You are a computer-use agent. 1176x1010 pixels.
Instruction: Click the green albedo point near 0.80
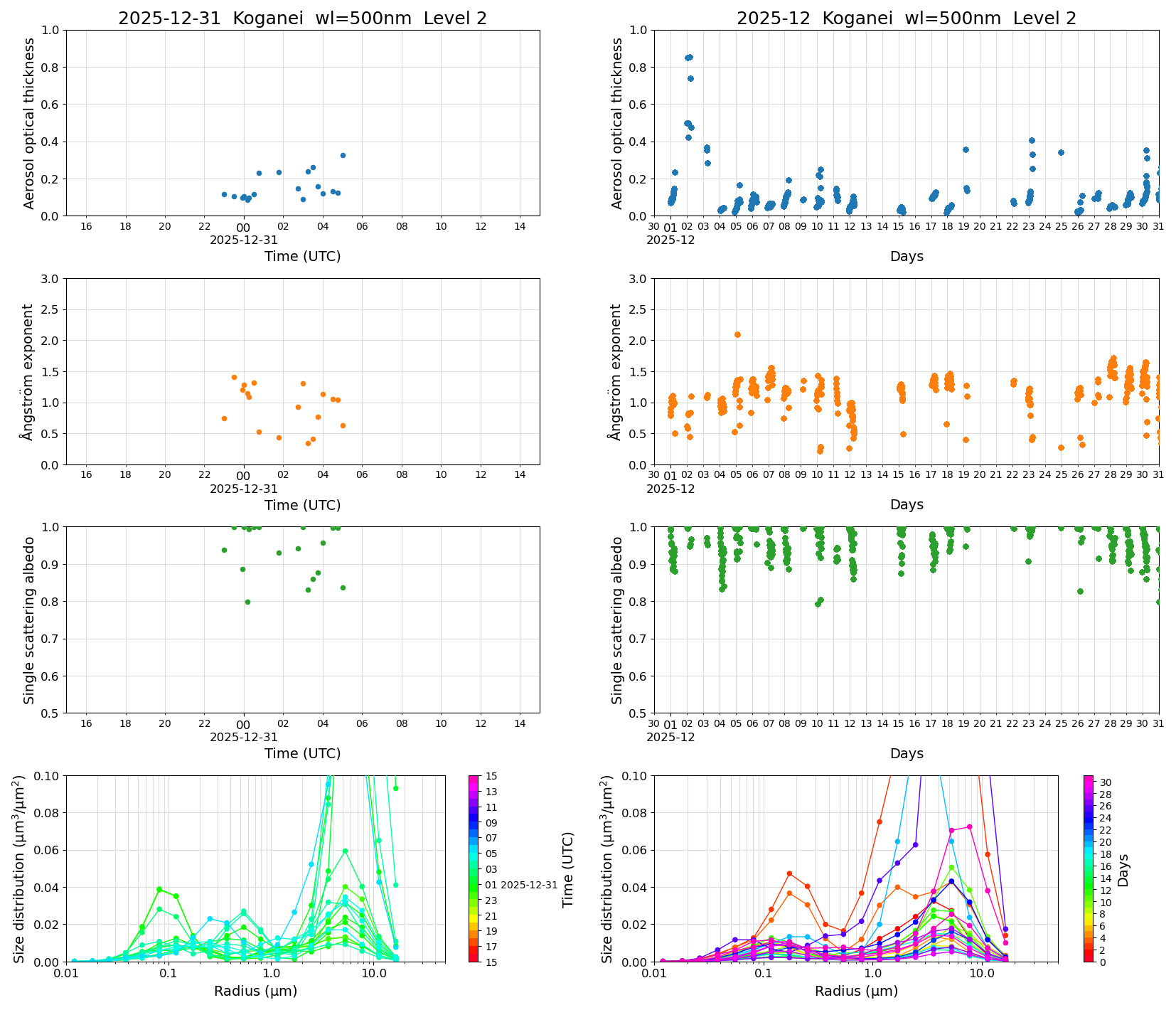(247, 602)
